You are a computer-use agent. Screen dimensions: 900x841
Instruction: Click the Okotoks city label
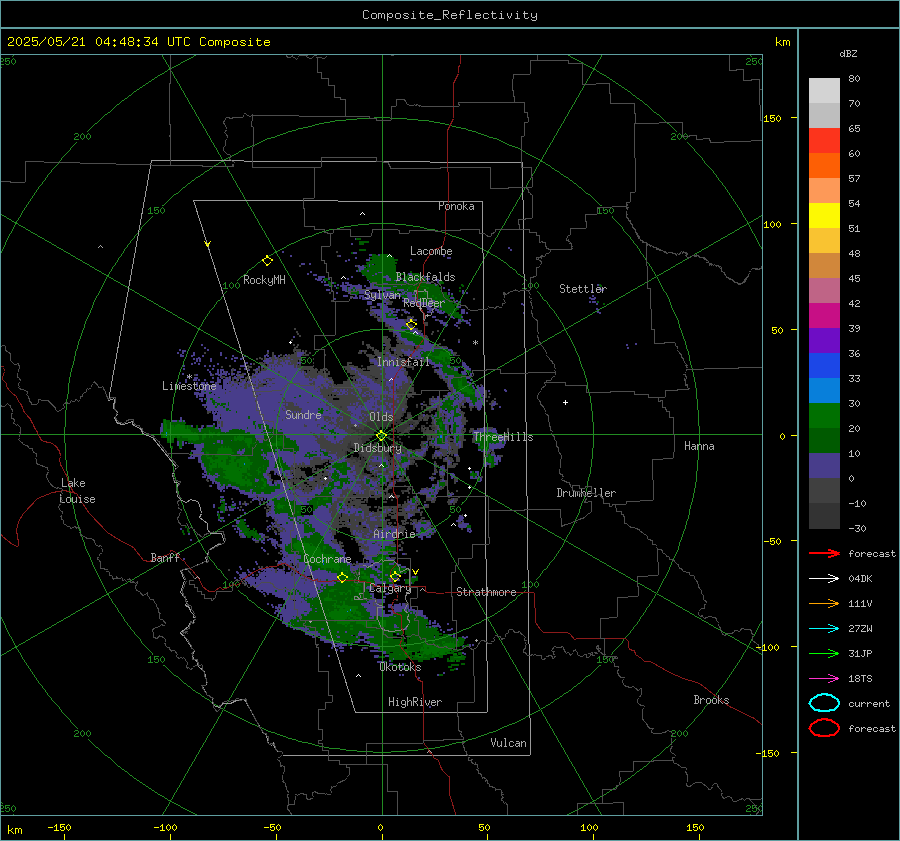coord(400,667)
